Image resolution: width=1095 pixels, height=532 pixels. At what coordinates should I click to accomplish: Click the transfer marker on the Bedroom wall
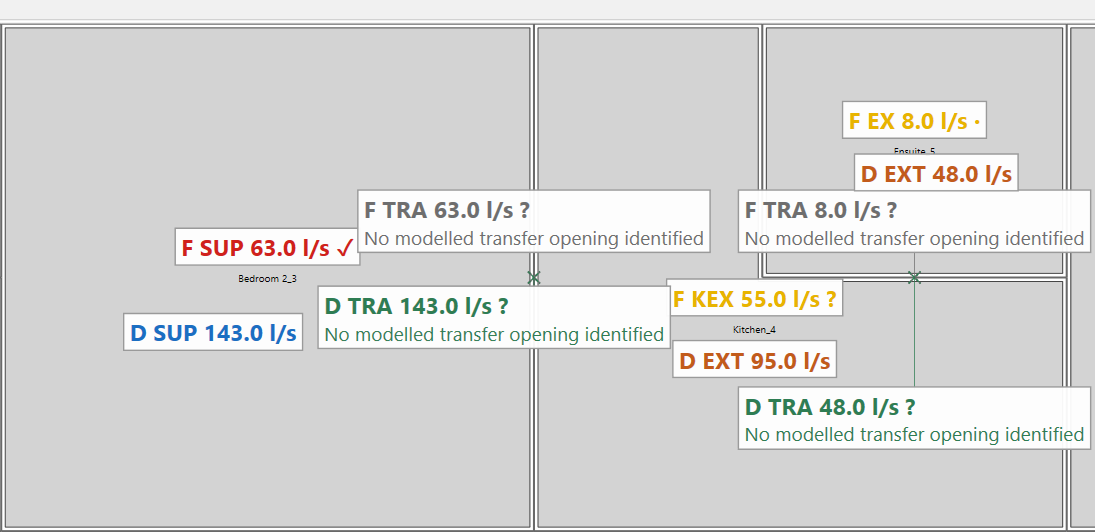pyautogui.click(x=534, y=278)
